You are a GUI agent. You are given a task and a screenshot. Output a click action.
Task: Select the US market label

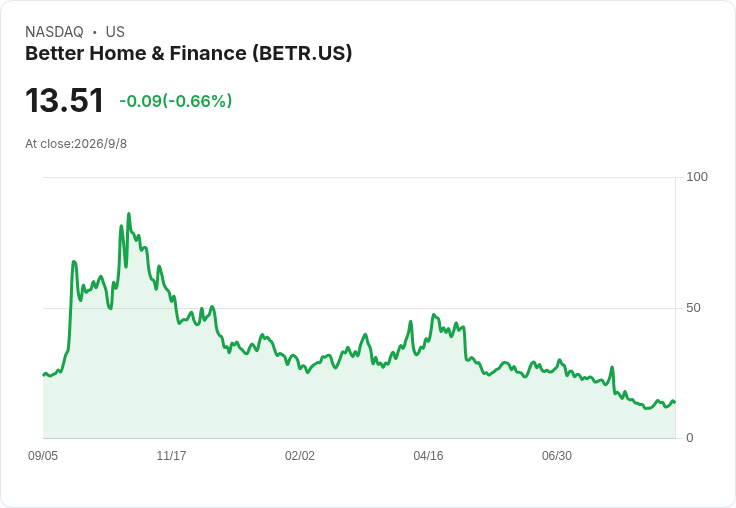115,32
